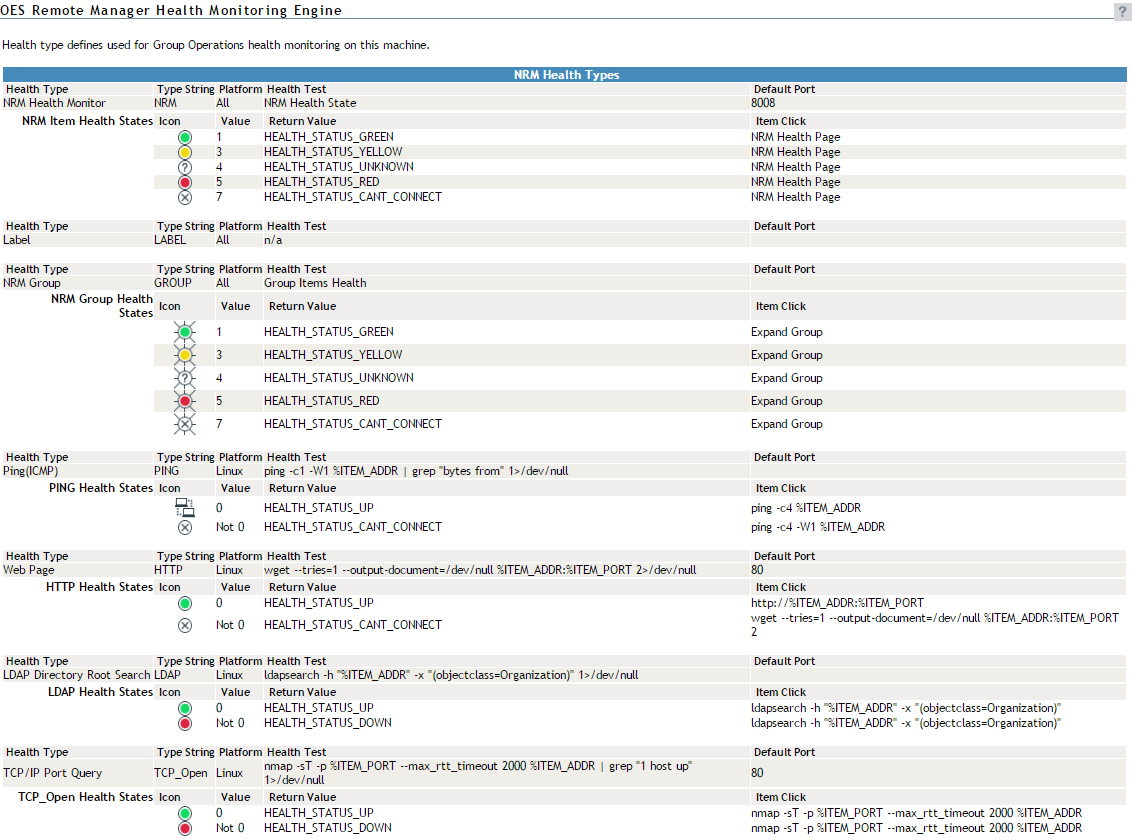Click green TCP_Open status up icon
Viewport: 1132px width, 840px height.
point(184,813)
